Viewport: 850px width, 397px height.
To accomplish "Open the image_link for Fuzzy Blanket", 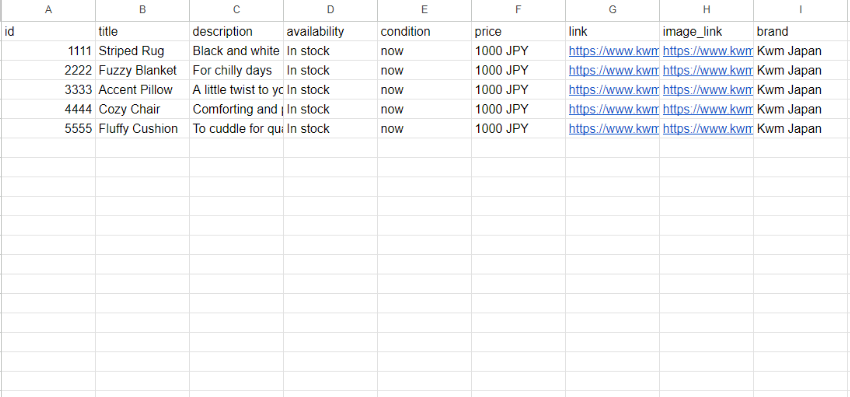I will 707,71.
